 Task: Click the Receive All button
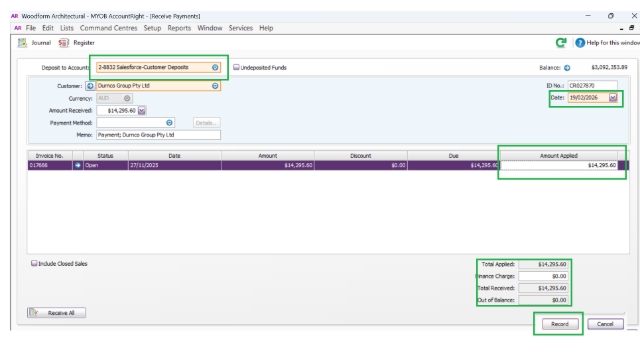click(x=56, y=313)
